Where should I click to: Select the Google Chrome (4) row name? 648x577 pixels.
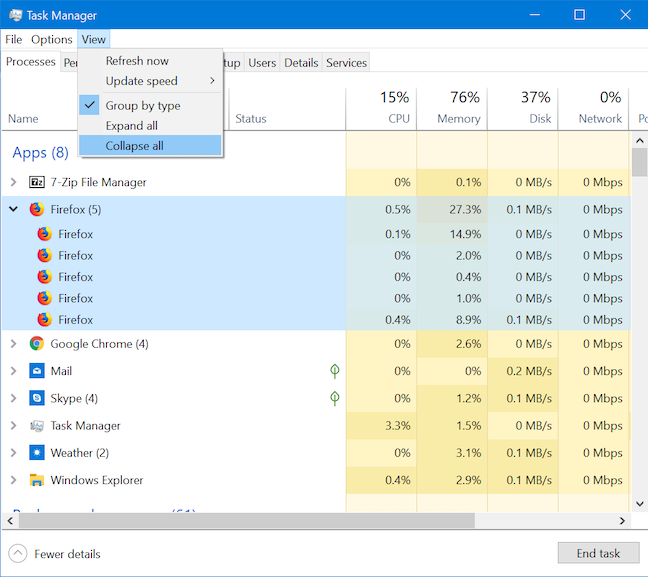pyautogui.click(x=99, y=343)
